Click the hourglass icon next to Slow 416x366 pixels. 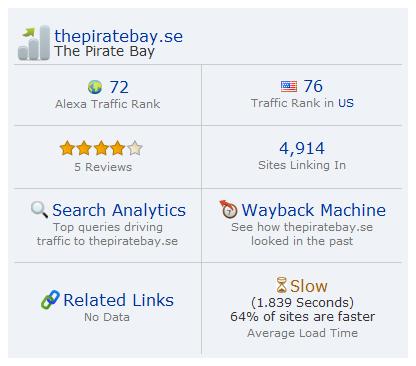282,285
